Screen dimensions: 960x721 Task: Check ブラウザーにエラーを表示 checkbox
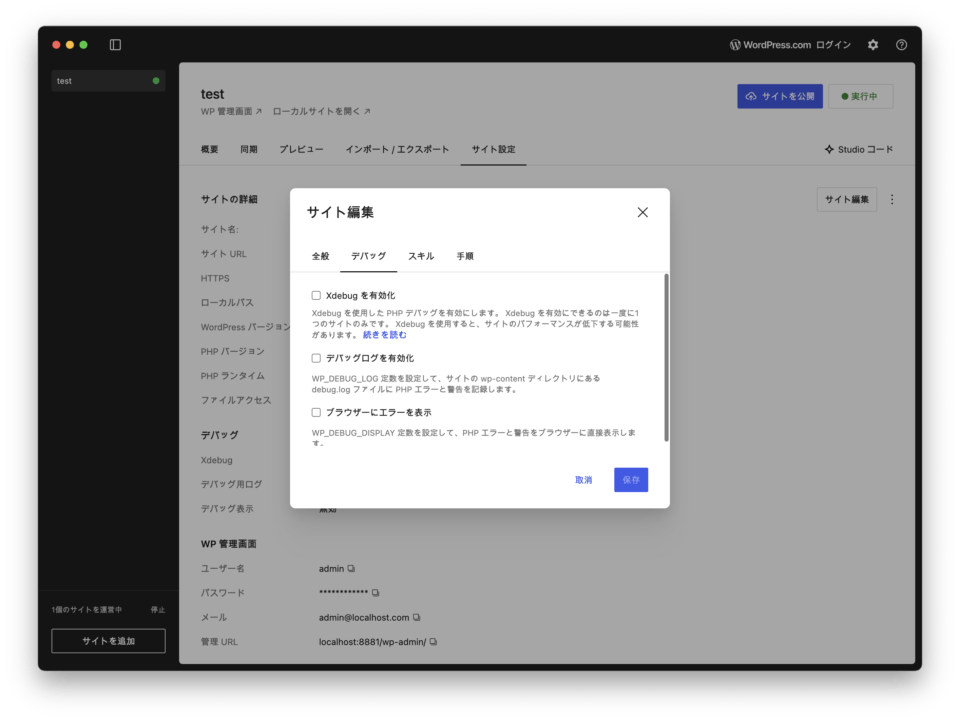[x=316, y=413]
